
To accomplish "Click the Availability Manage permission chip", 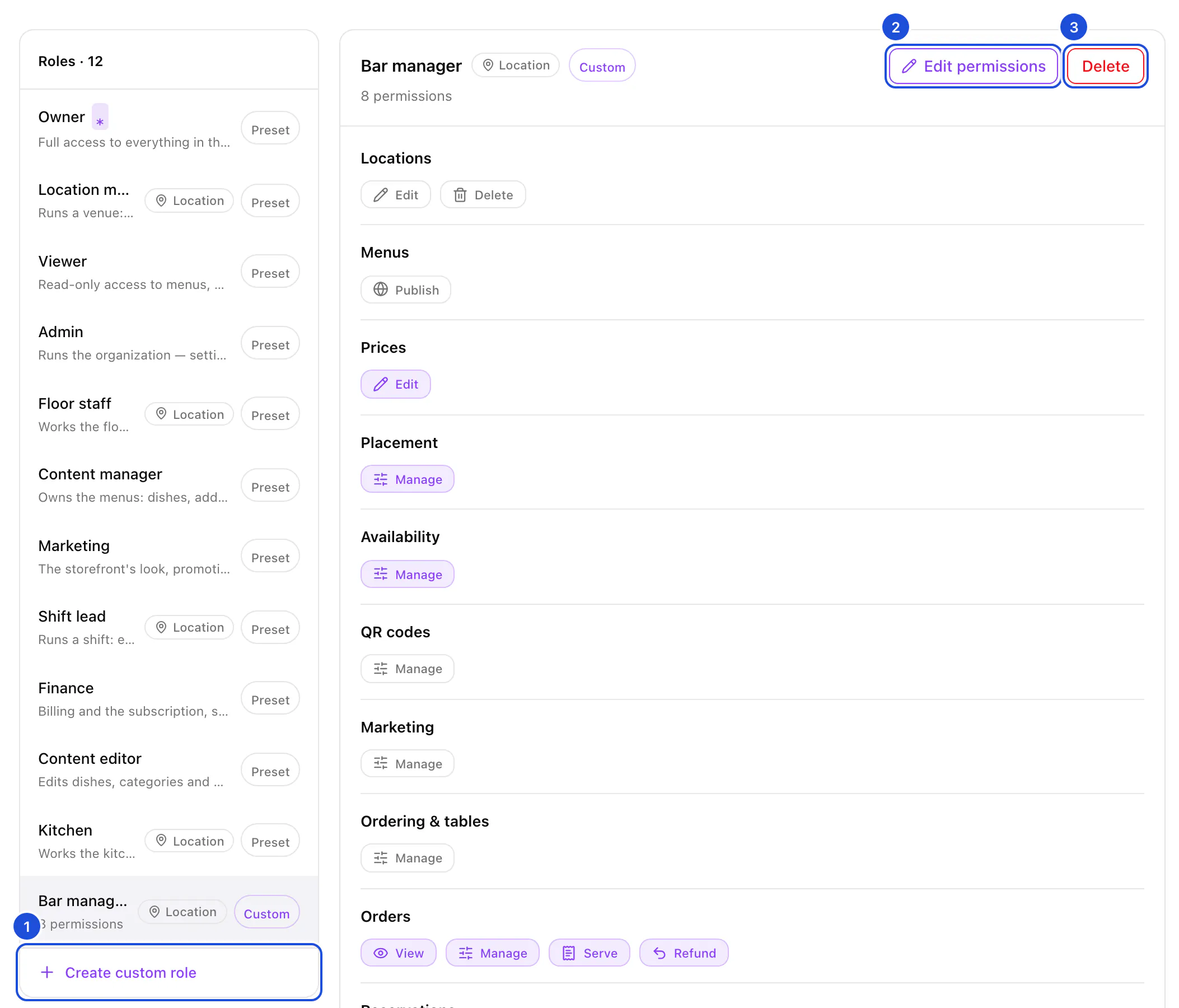I will click(x=408, y=575).
